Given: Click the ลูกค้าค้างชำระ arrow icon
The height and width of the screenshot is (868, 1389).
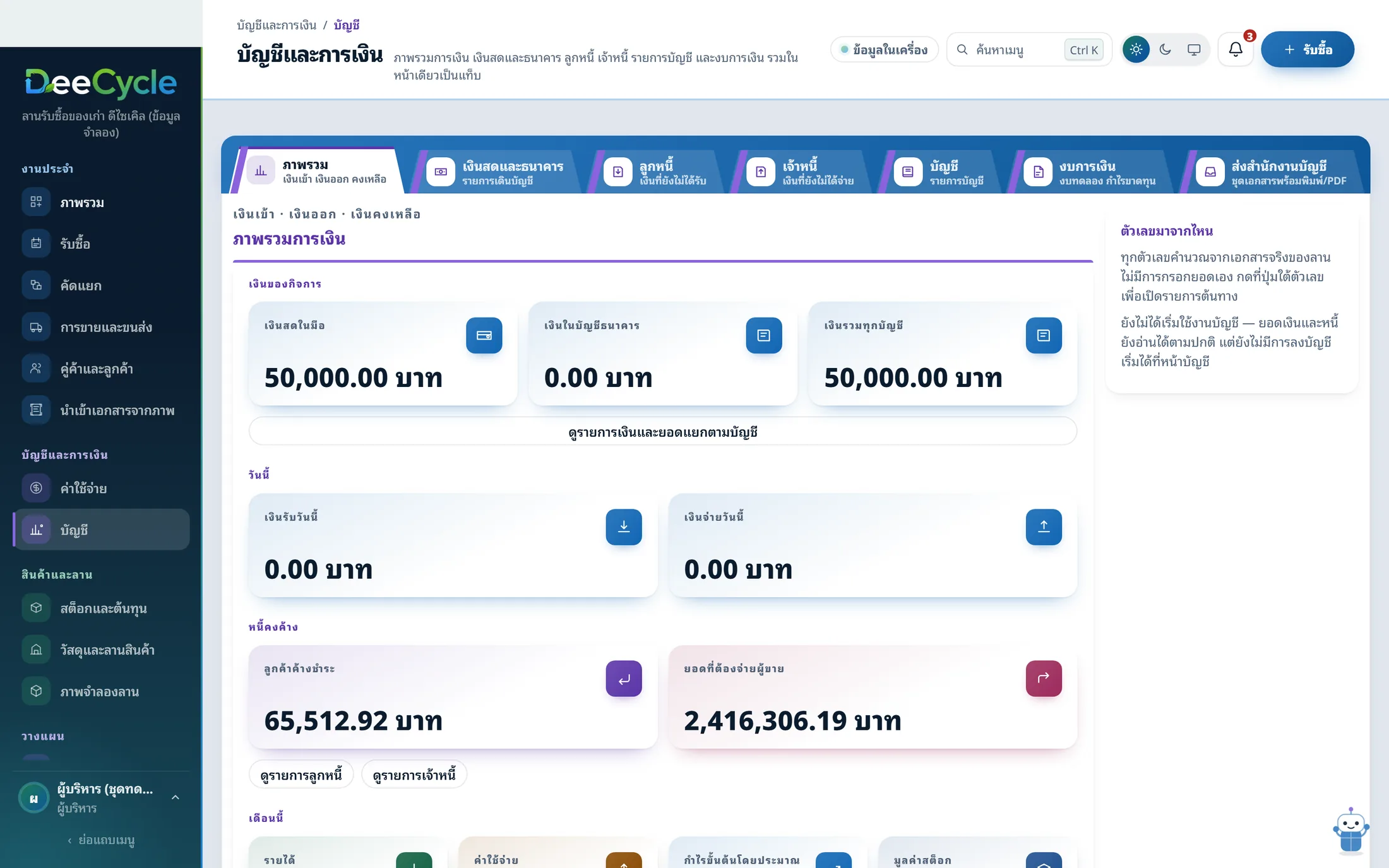Looking at the screenshot, I should tap(624, 679).
